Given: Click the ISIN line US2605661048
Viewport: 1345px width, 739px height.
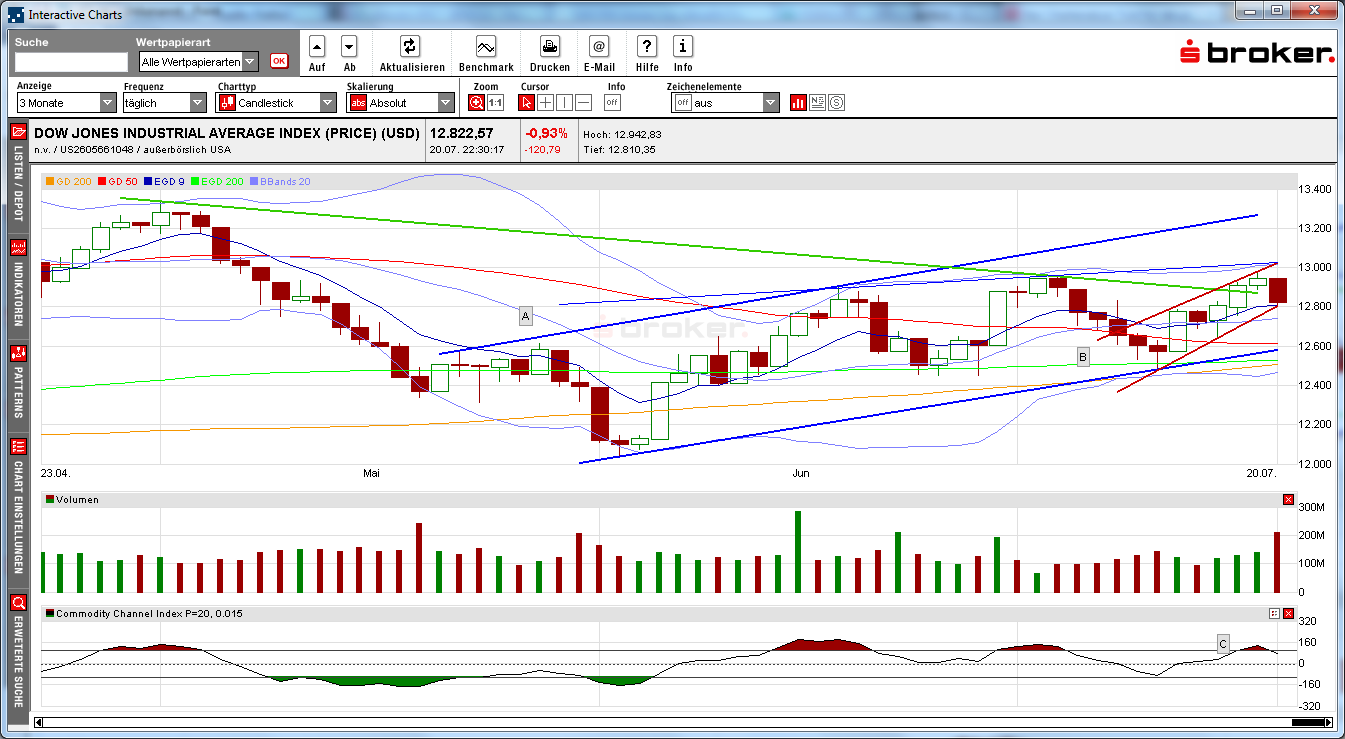Looking at the screenshot, I should click(x=132, y=150).
